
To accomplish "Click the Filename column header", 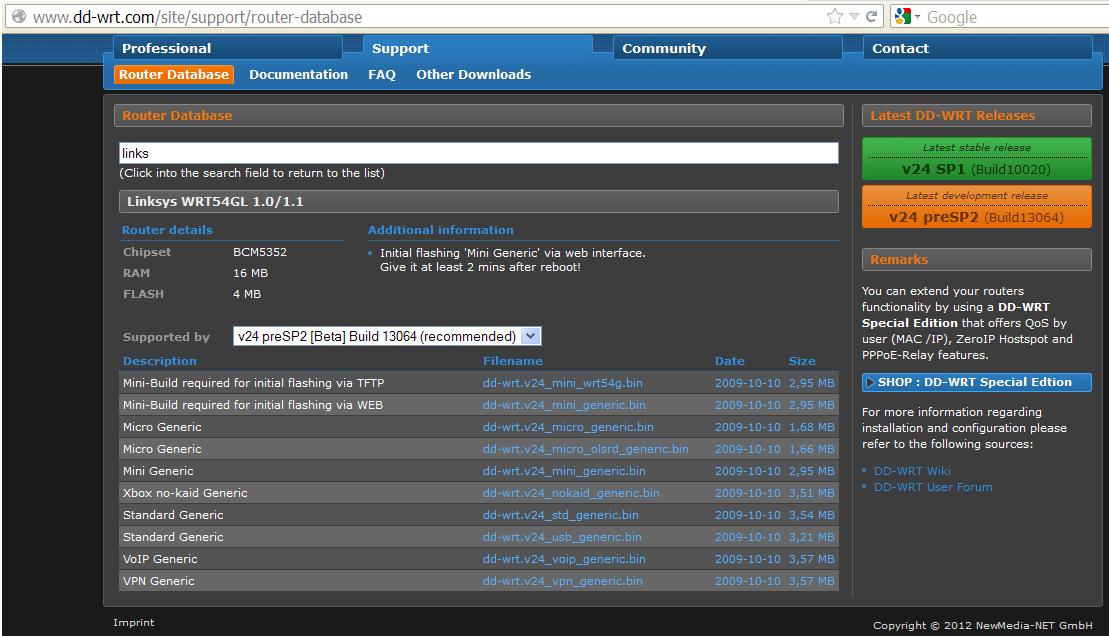I will point(512,361).
